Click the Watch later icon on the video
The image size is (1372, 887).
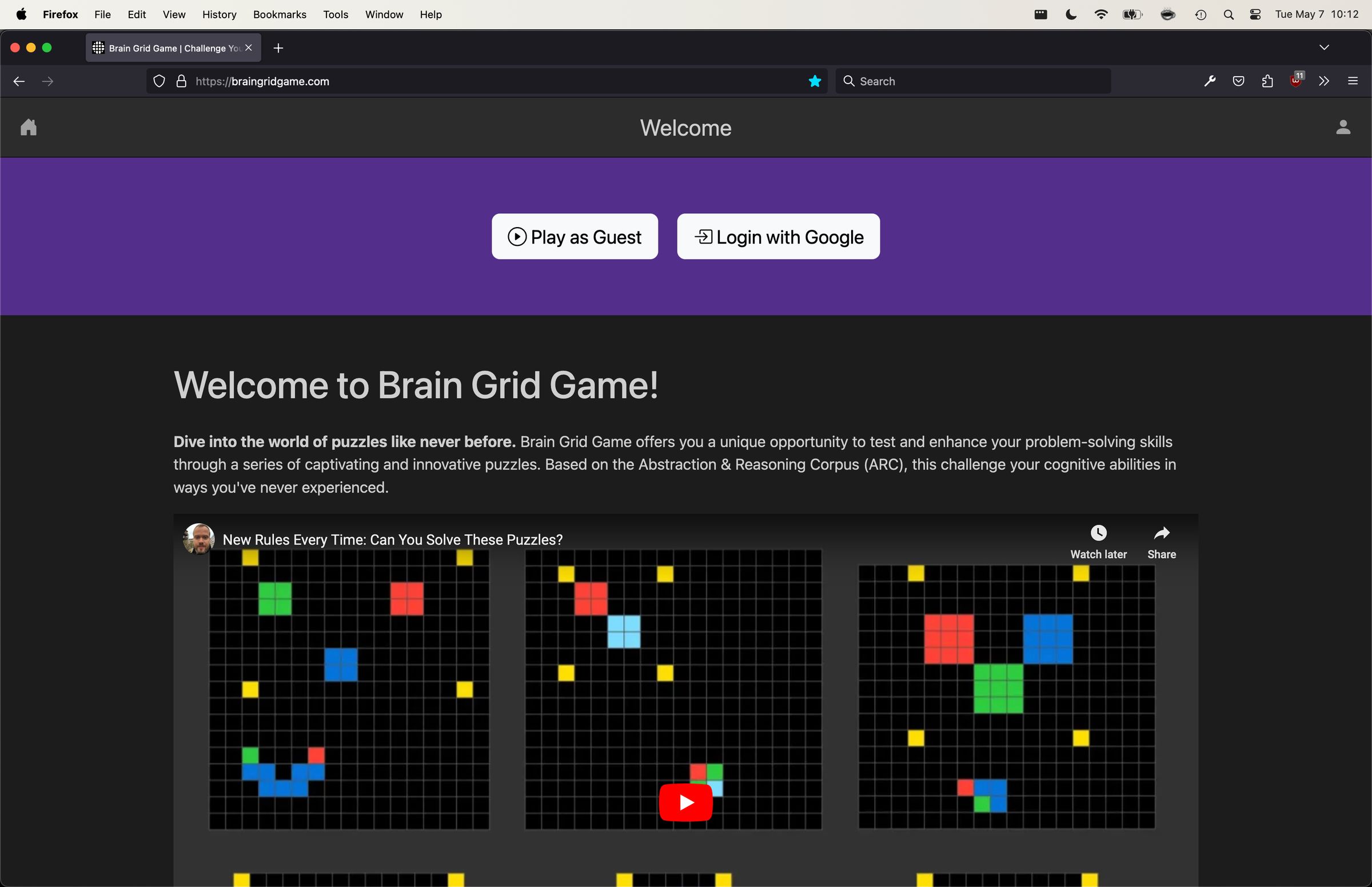(x=1099, y=533)
